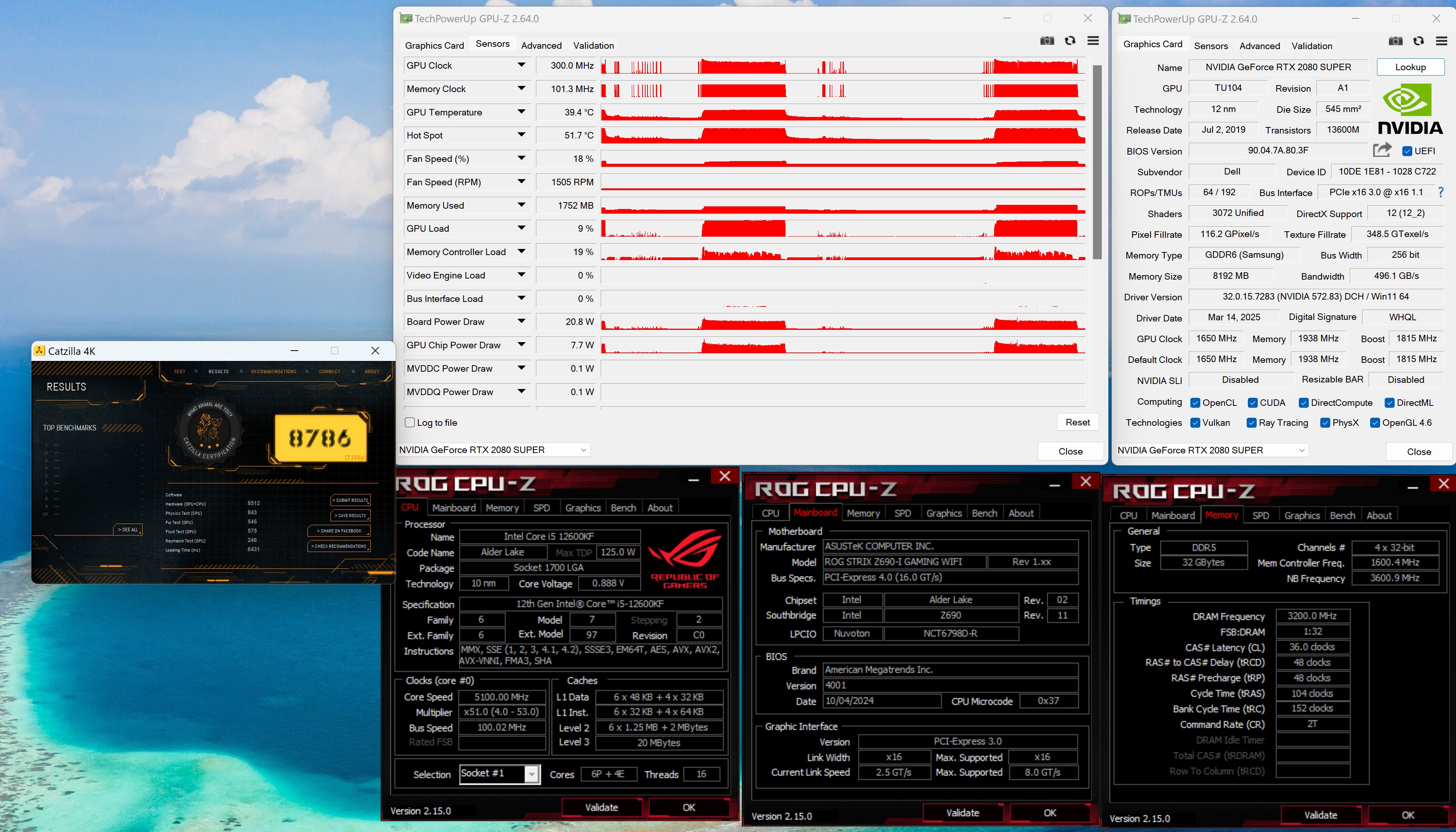Click See All under Top Benchmarks
Image resolution: width=1456 pixels, height=832 pixels.
(x=128, y=530)
